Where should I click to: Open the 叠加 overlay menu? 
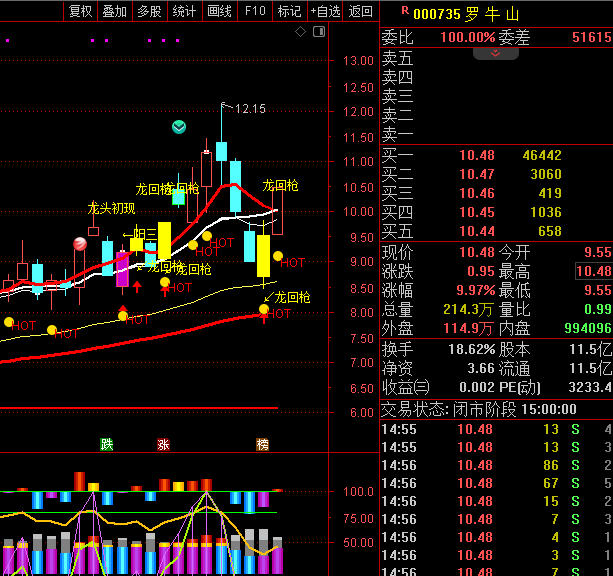tap(115, 11)
